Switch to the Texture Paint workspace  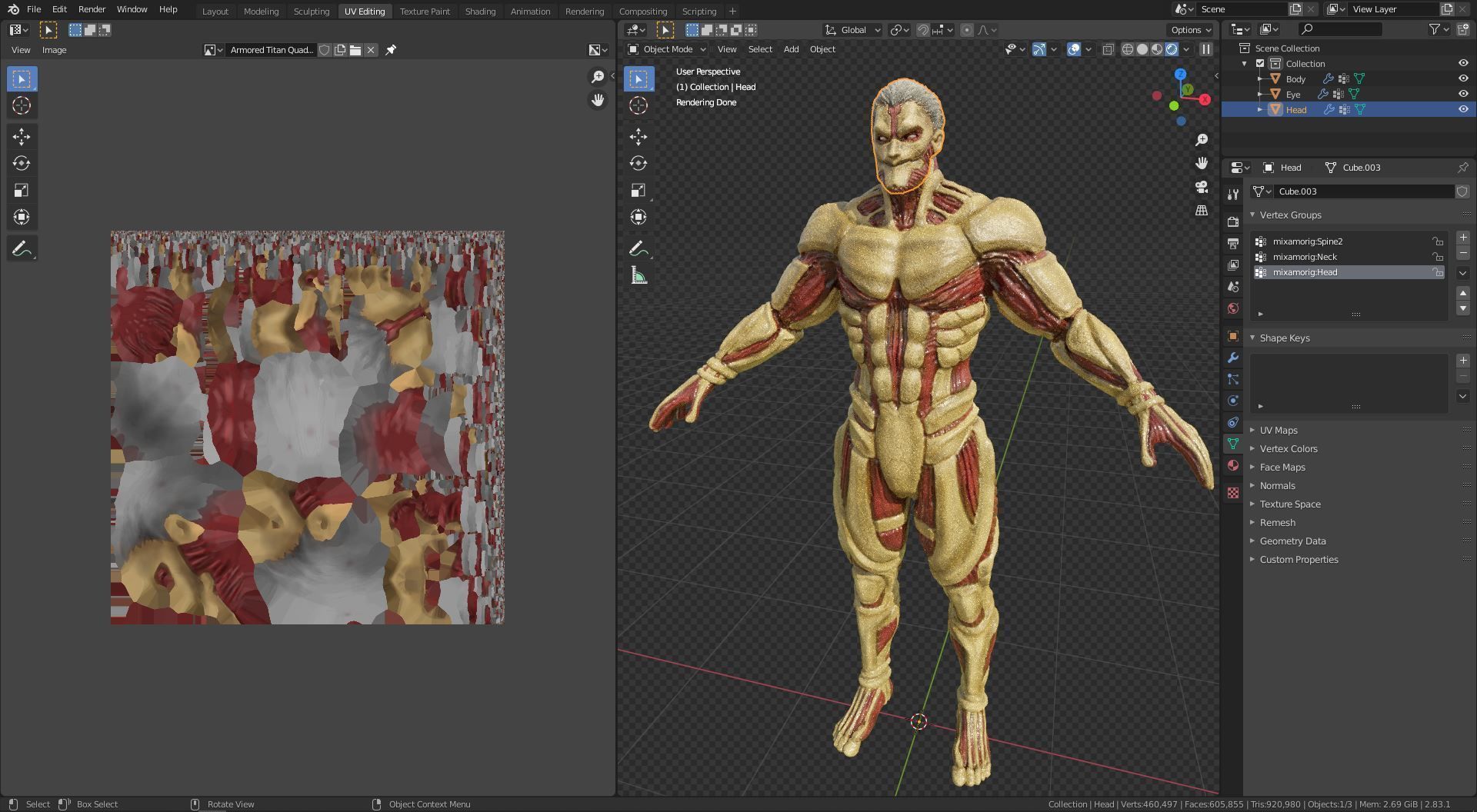[x=425, y=12]
